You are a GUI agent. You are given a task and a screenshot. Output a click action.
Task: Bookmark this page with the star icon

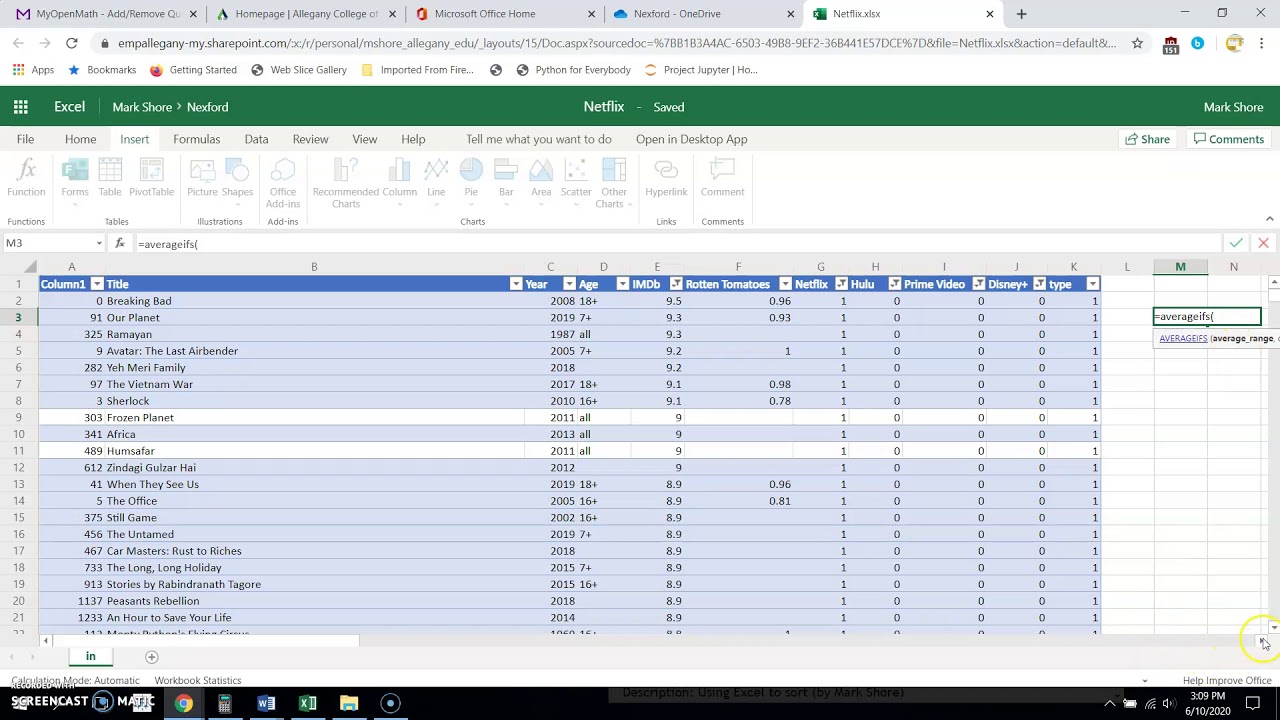pyautogui.click(x=1137, y=43)
